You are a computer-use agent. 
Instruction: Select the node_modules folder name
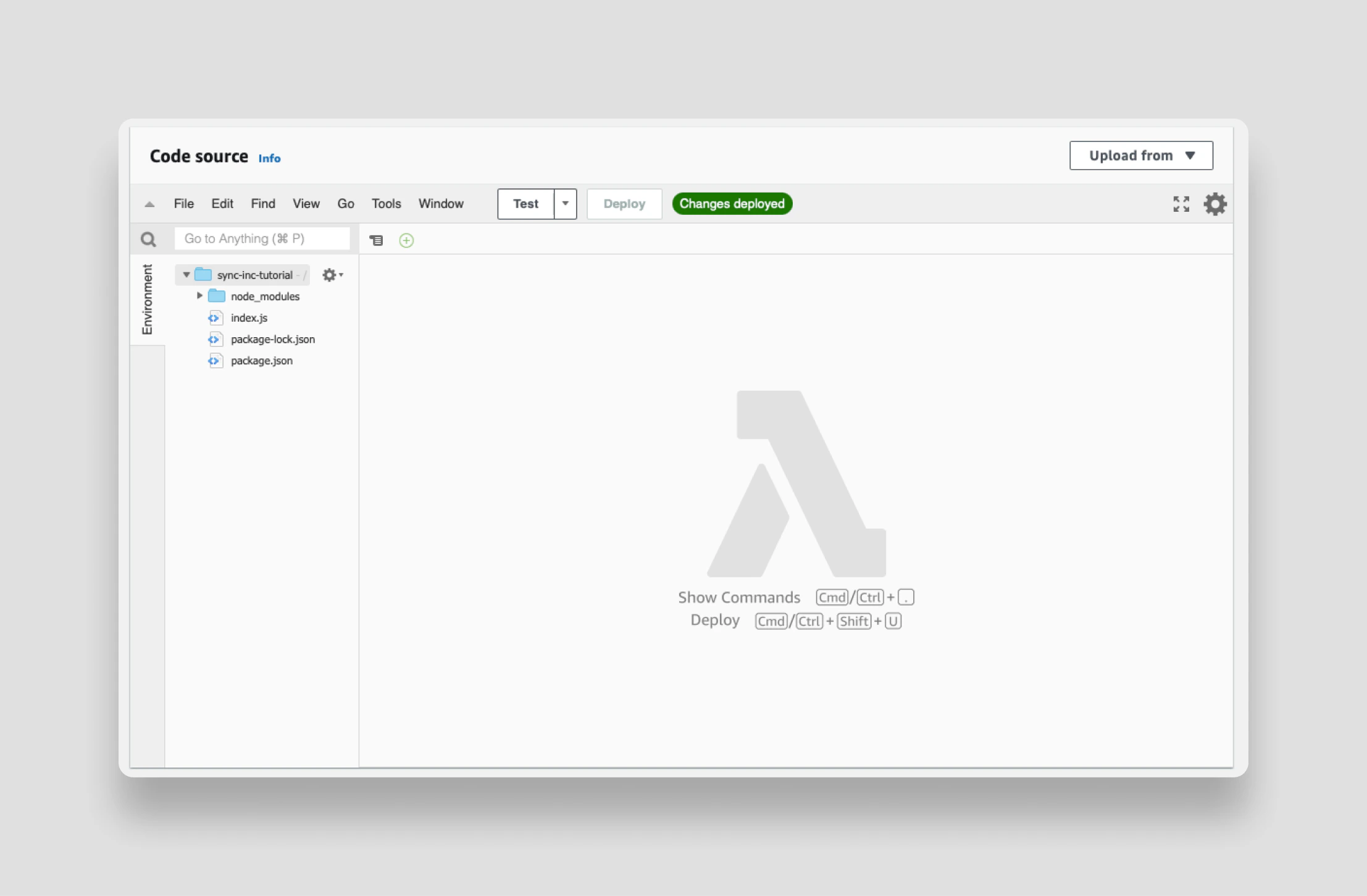(x=265, y=296)
